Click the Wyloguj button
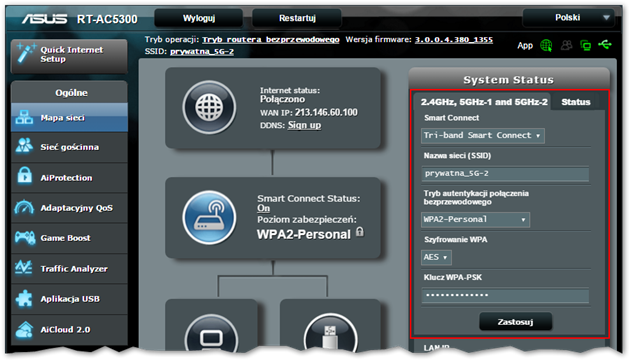 tap(199, 18)
